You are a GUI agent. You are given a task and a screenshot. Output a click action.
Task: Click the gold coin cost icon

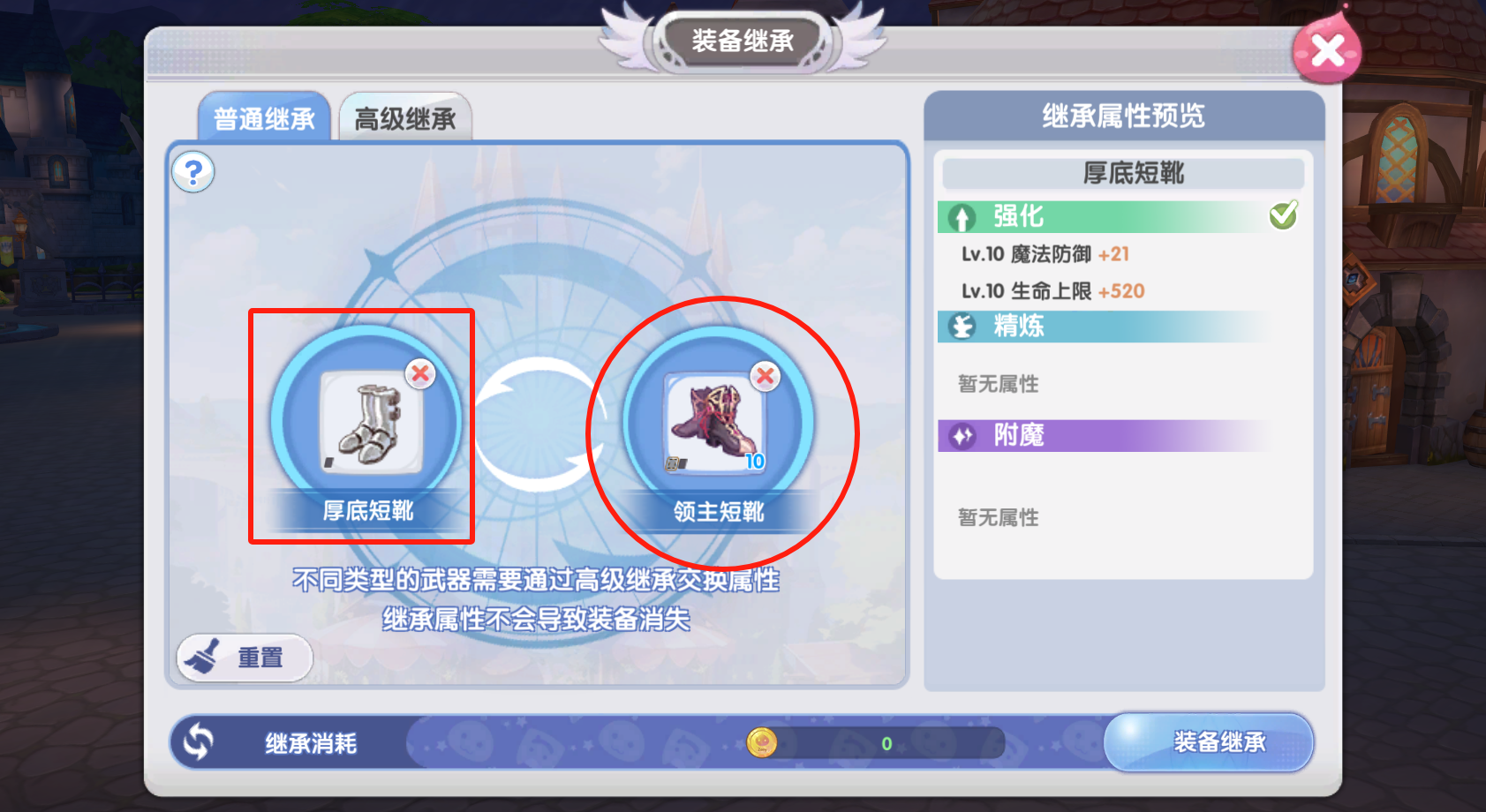click(x=762, y=742)
